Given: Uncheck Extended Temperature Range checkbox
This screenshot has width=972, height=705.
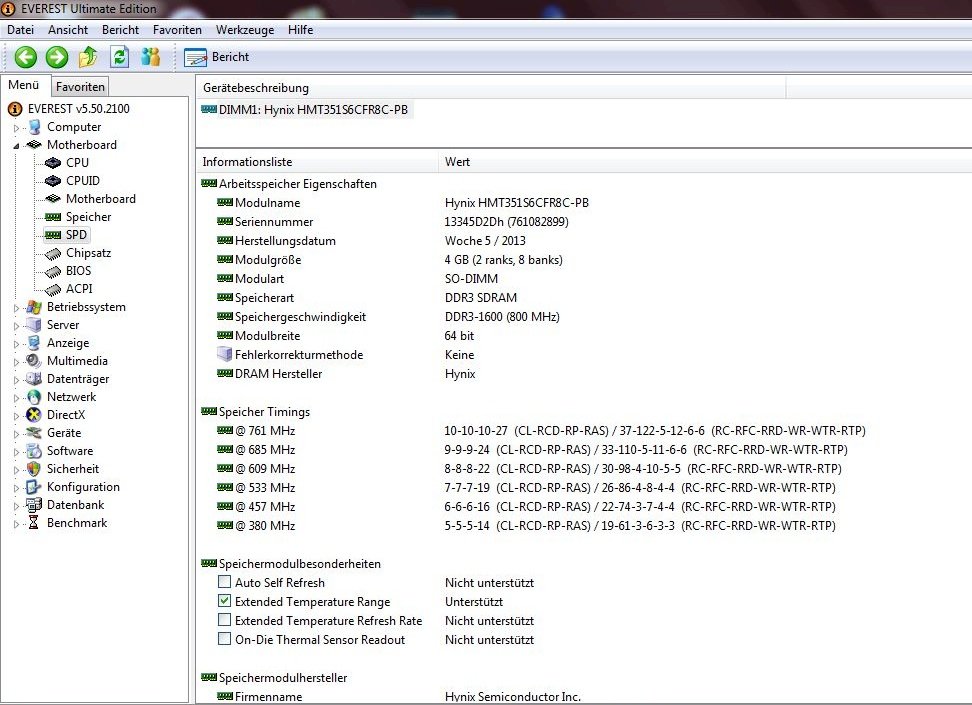Looking at the screenshot, I should point(224,602).
